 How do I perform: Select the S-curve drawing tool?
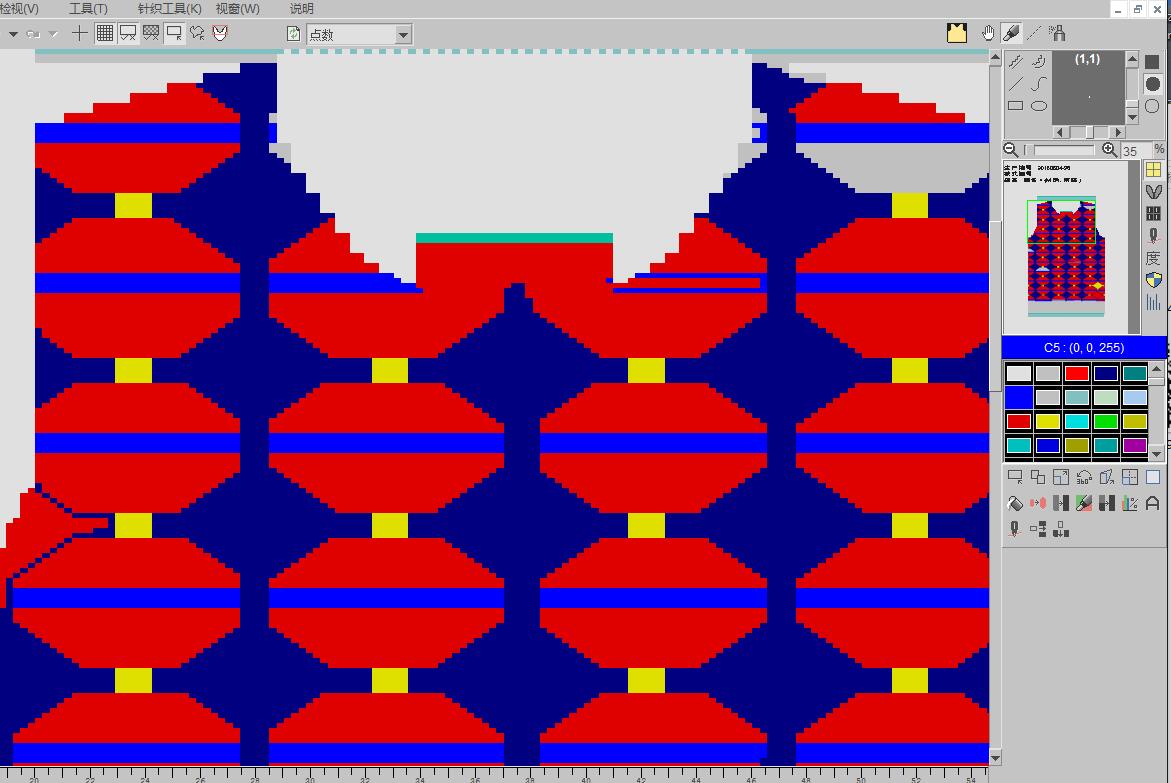click(x=1039, y=84)
